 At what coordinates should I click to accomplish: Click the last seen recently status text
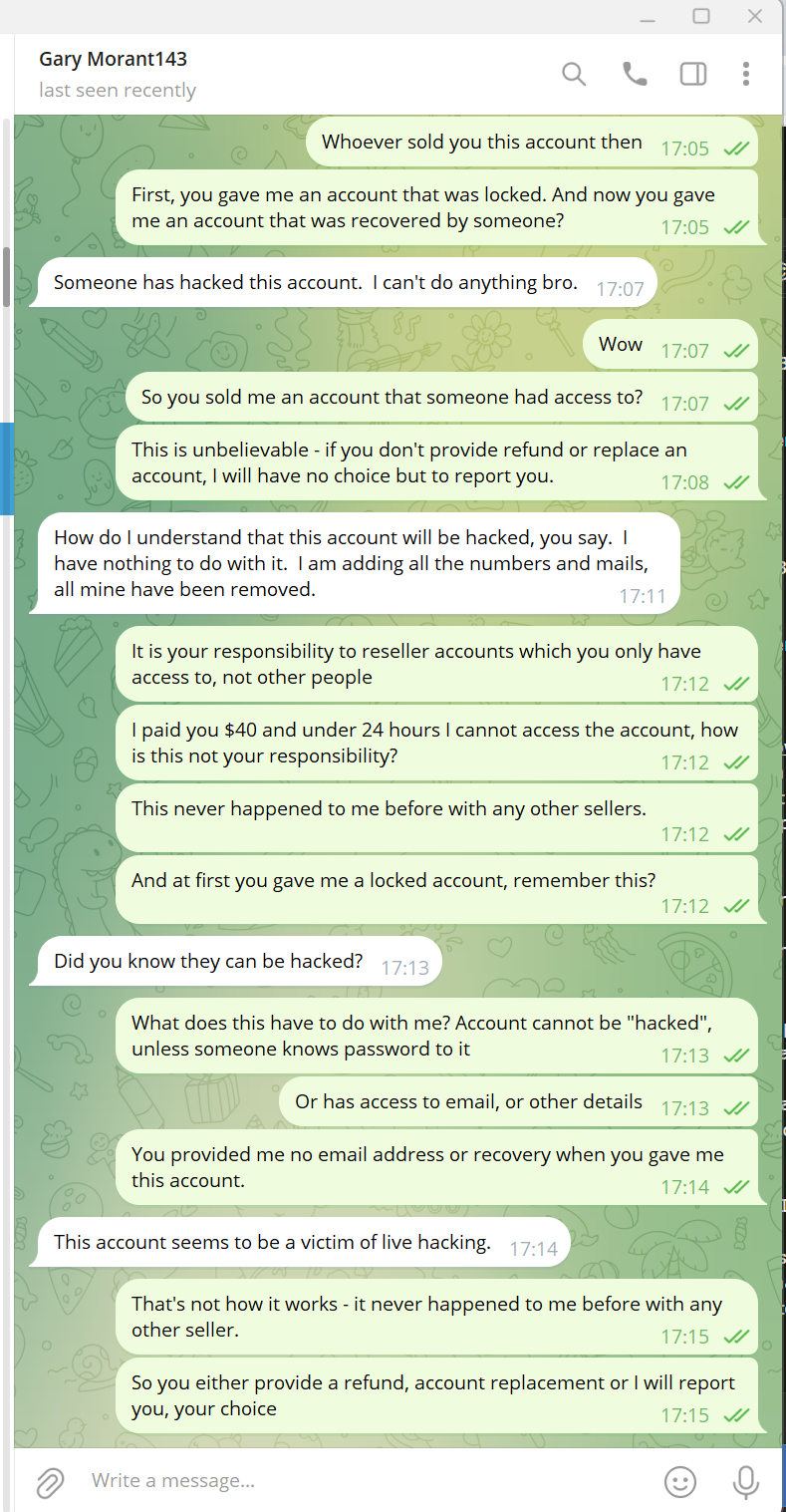(x=118, y=91)
